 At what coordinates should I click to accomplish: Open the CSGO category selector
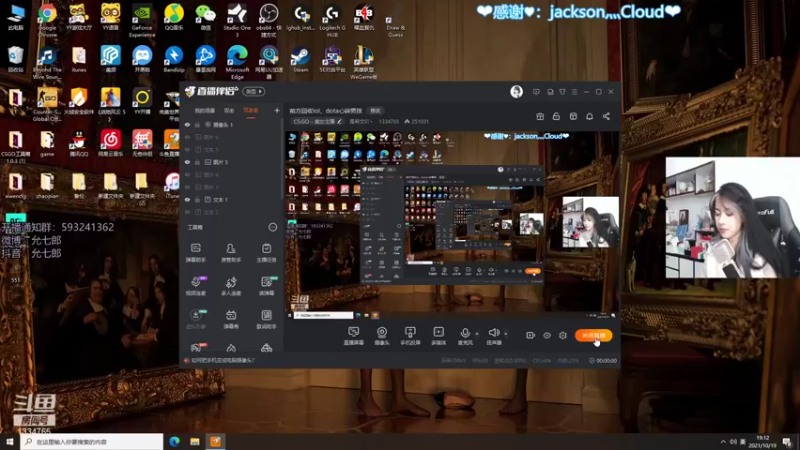[x=317, y=121]
